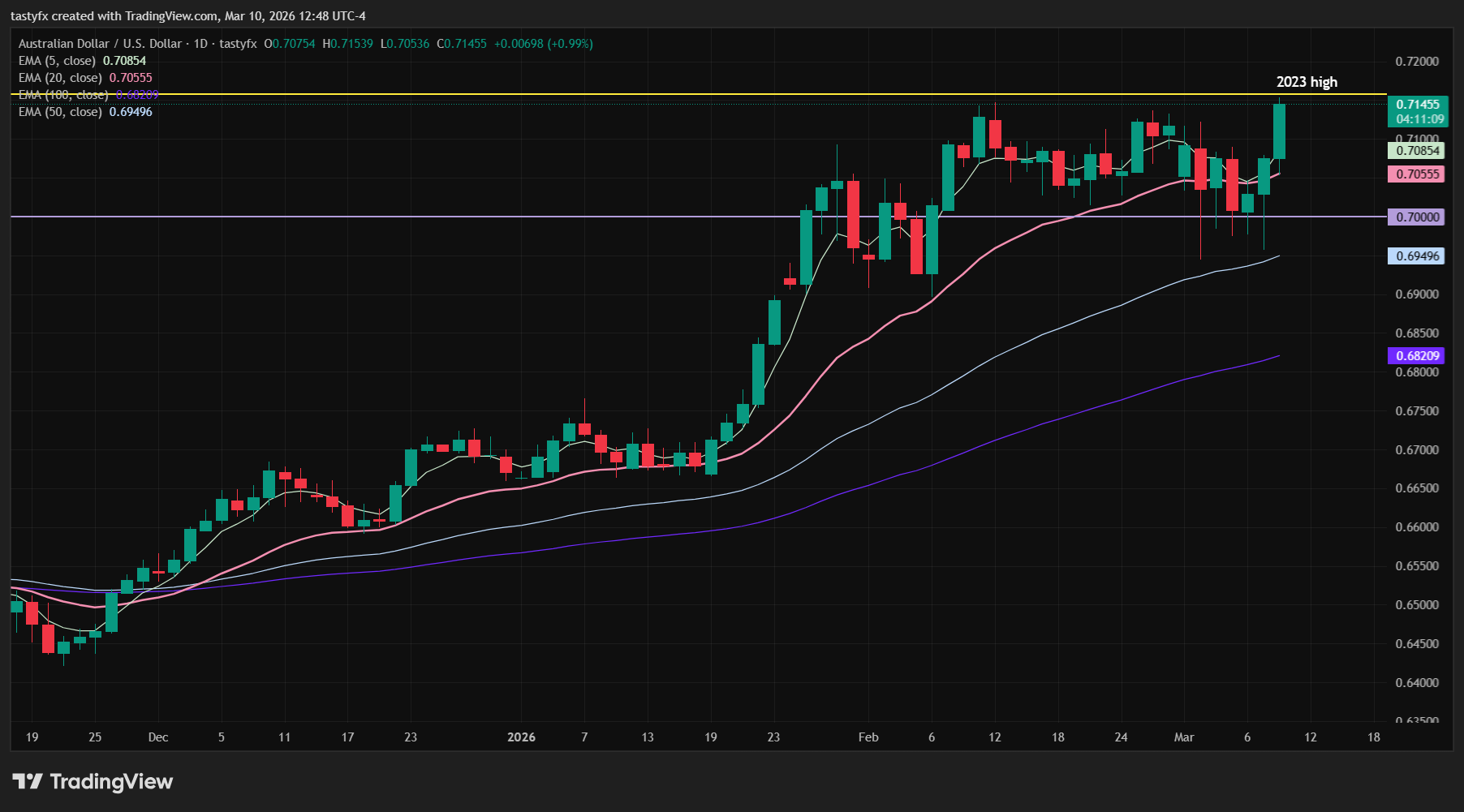Select the current price tag 0.71455
Image resolution: width=1464 pixels, height=812 pixels.
[x=1417, y=105]
